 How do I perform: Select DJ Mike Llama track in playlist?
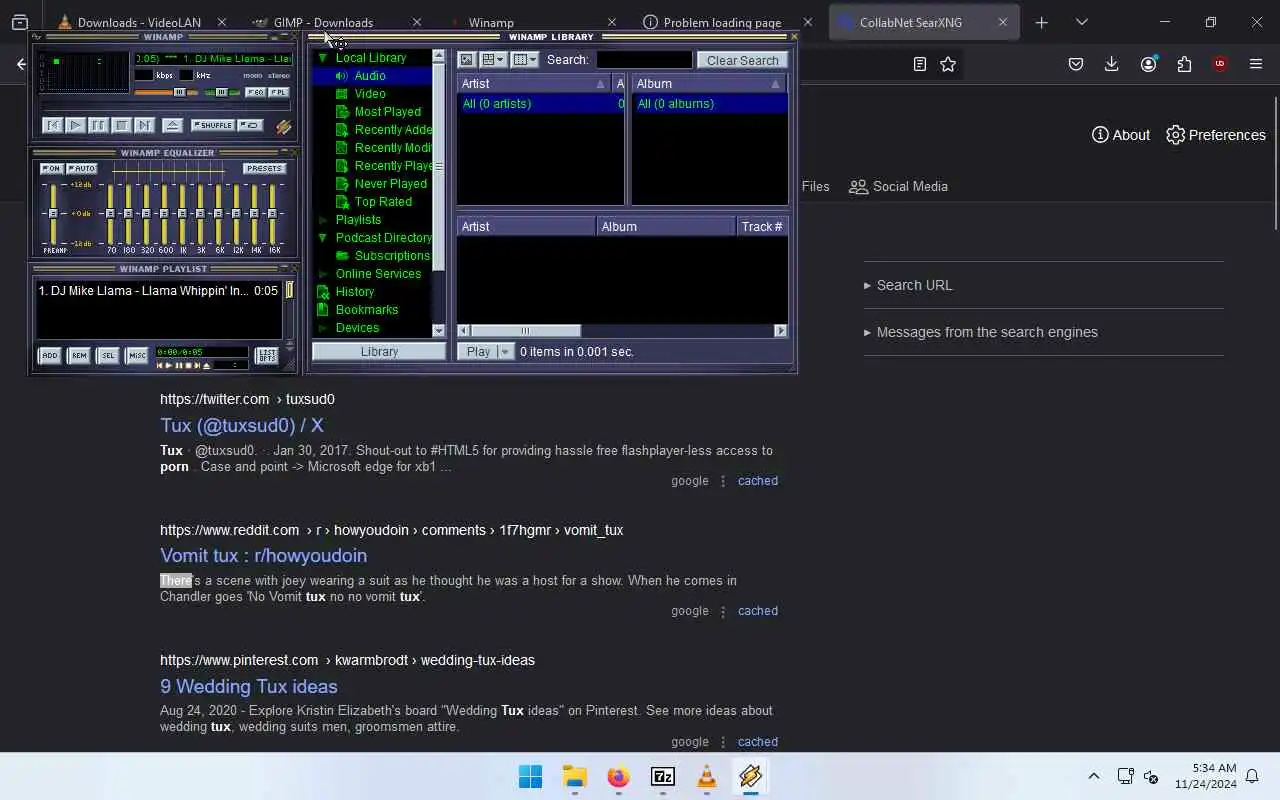158,291
